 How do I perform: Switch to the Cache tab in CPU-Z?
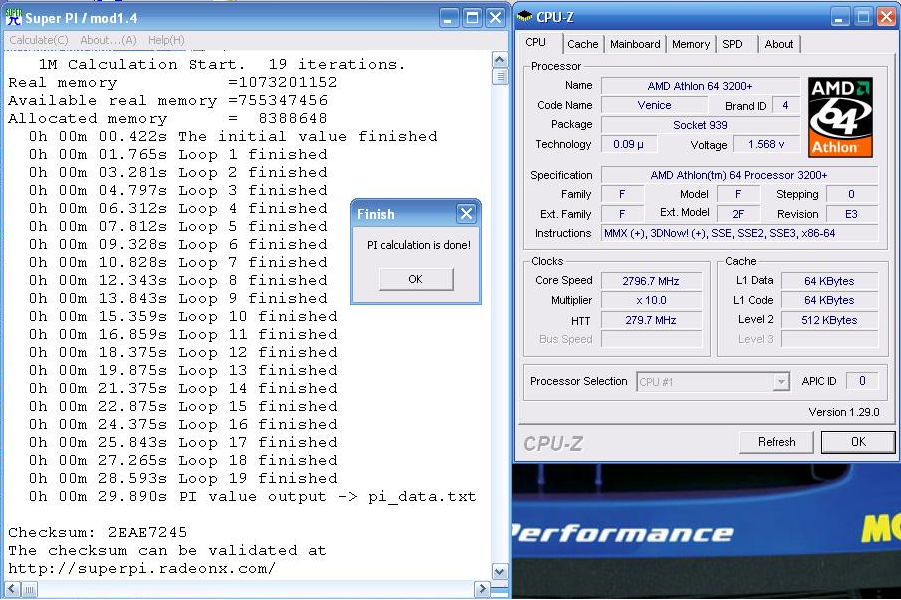tap(583, 44)
